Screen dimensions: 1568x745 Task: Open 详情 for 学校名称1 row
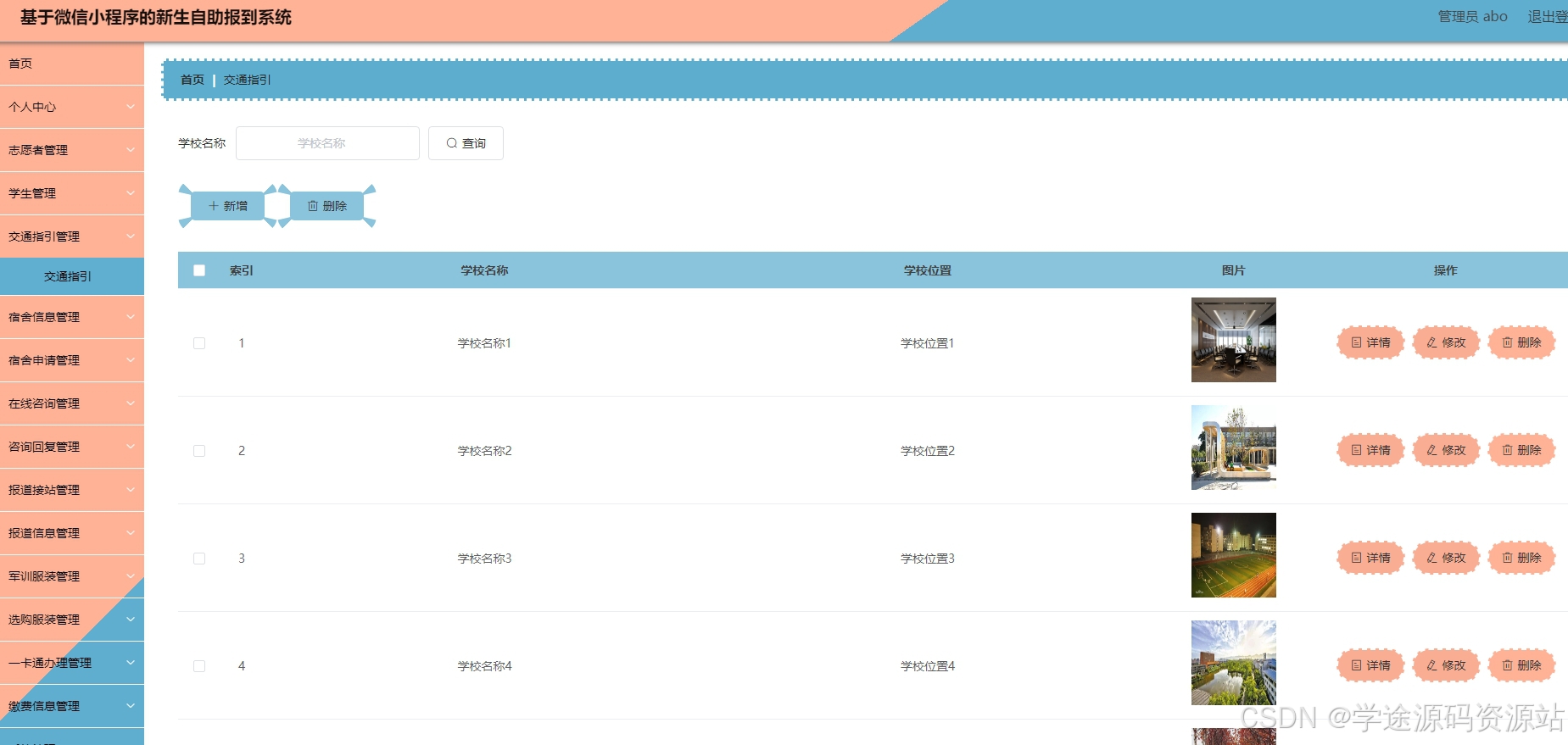(x=1370, y=342)
